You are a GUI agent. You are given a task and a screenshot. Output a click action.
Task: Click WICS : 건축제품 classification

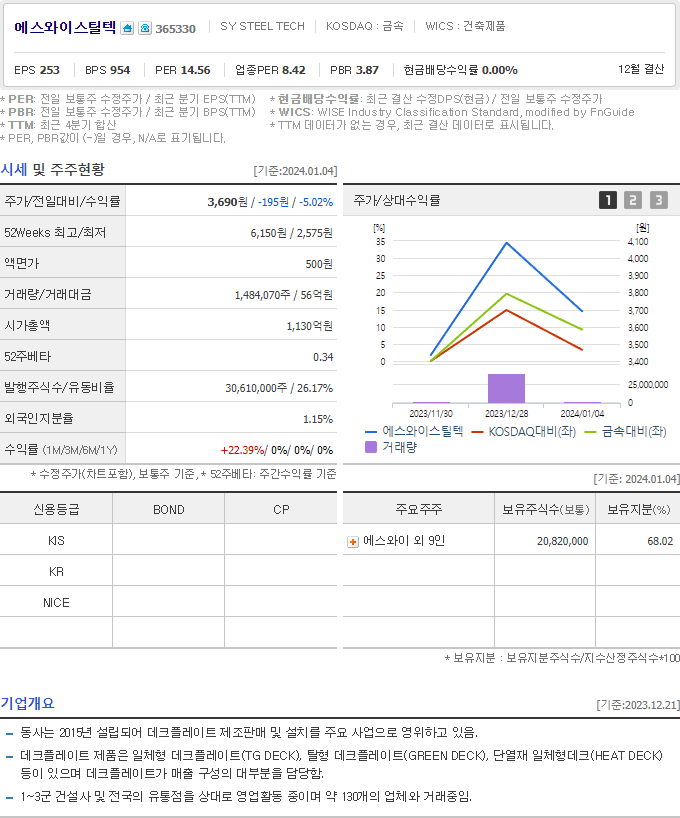coord(465,26)
